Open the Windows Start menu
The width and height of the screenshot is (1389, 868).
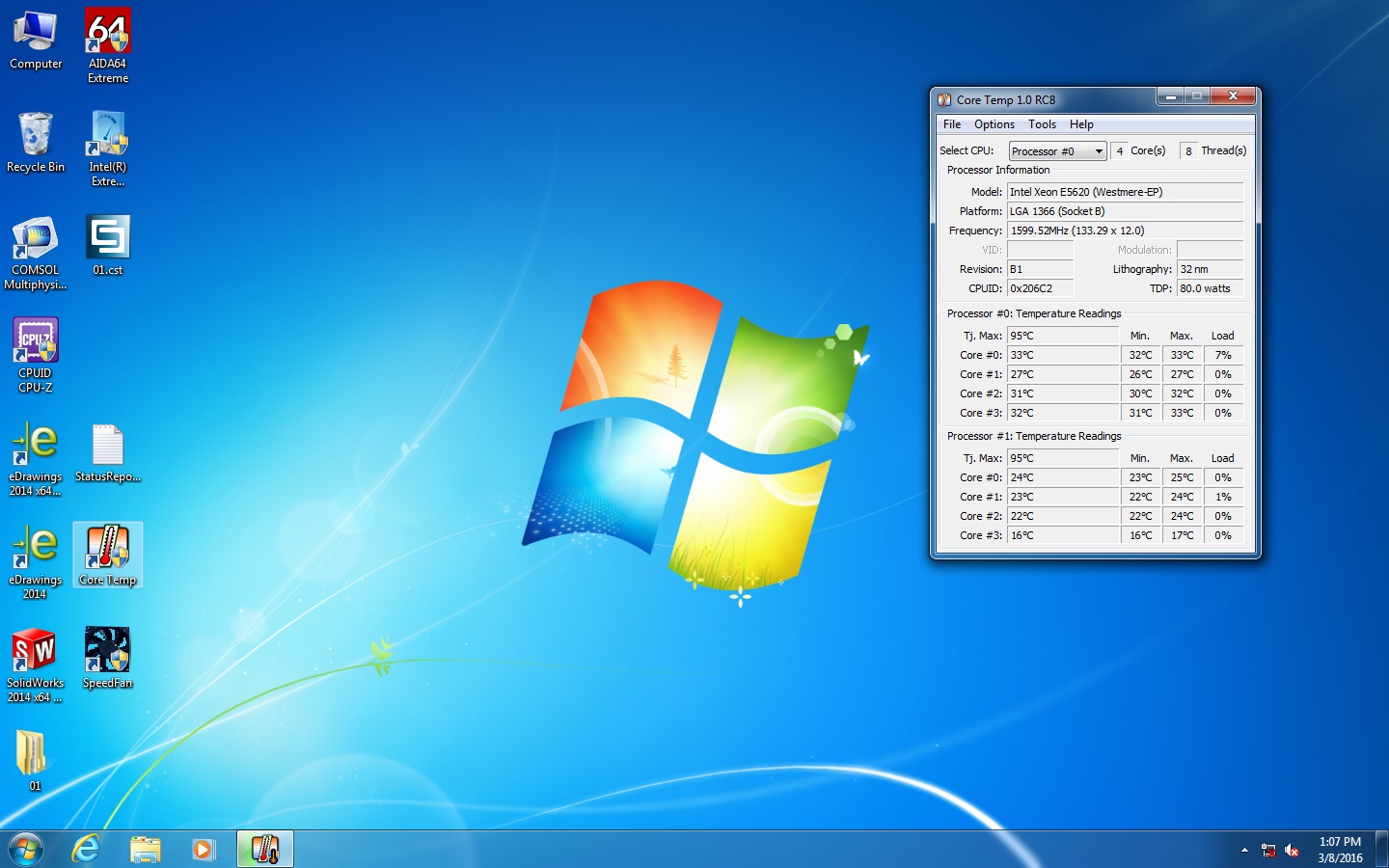coord(26,849)
